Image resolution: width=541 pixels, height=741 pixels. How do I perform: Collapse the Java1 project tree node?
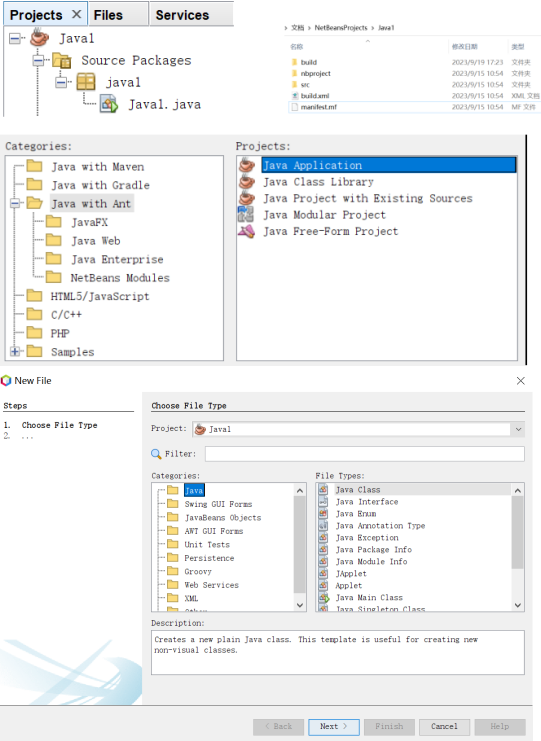click(15, 38)
